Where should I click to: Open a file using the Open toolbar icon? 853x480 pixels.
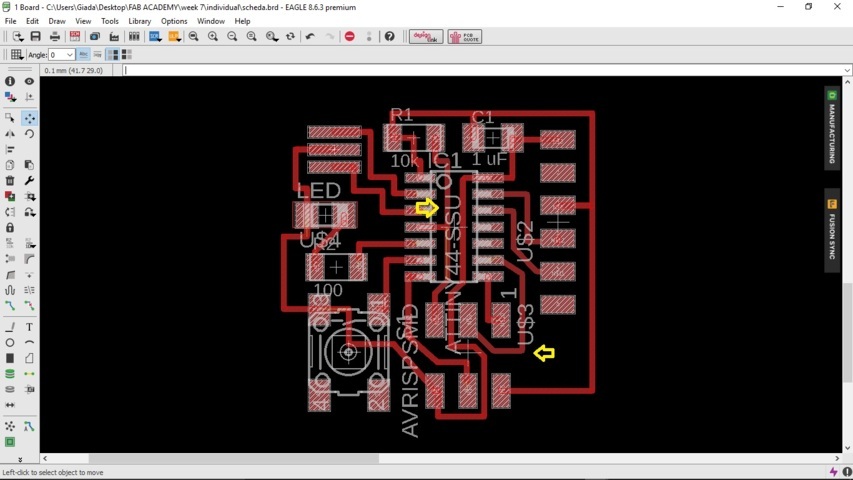coord(17,36)
